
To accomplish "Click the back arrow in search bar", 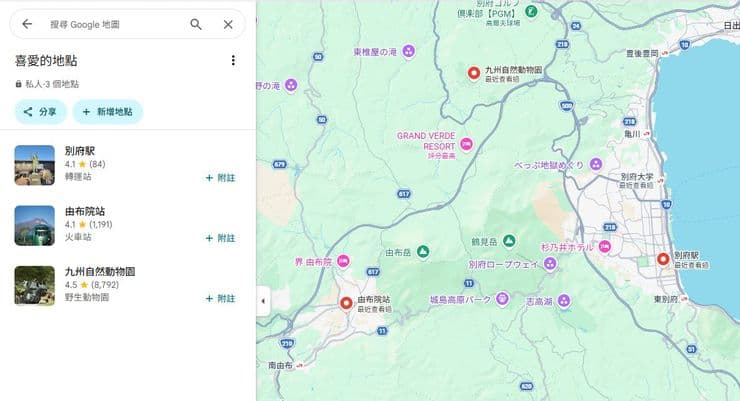I will pyautogui.click(x=27, y=24).
